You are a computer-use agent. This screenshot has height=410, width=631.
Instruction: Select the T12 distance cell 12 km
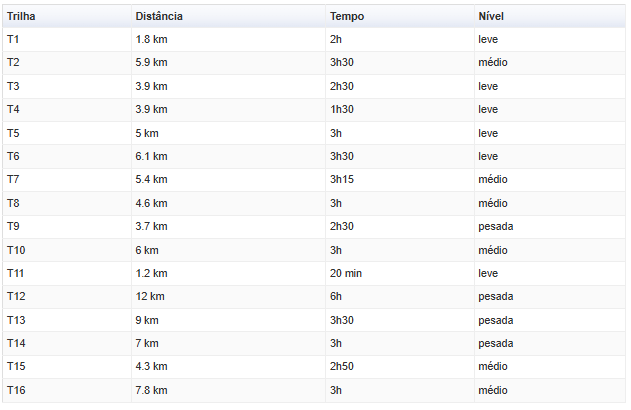pos(228,297)
